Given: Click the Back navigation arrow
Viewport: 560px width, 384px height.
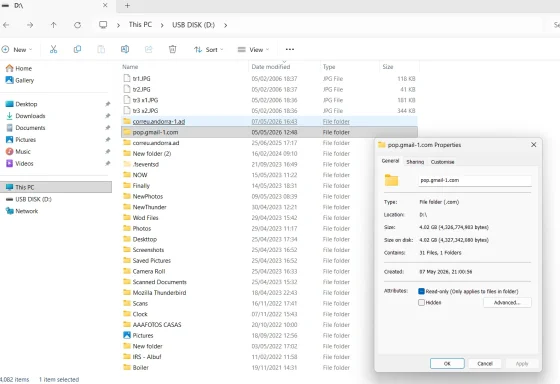Looking at the screenshot, I should [6, 25].
